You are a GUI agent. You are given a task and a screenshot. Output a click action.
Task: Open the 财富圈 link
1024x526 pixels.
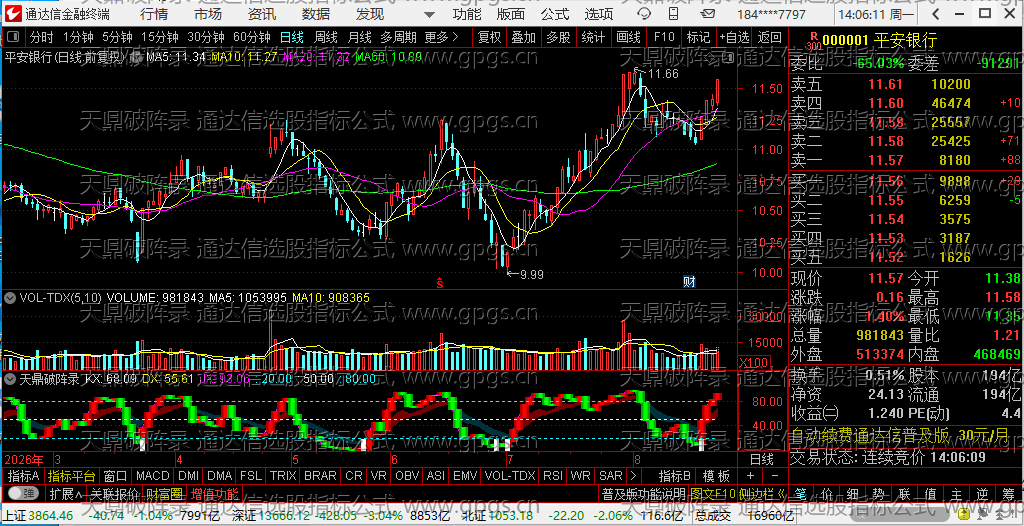165,493
